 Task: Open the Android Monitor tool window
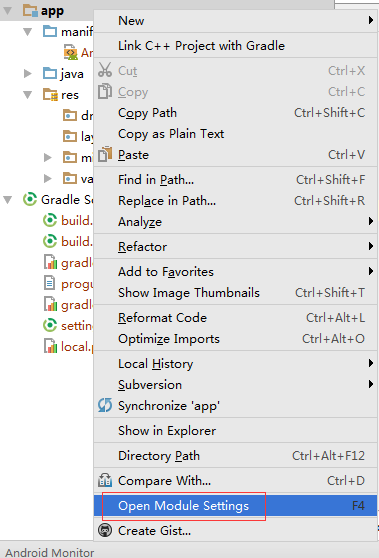pyautogui.click(x=50, y=552)
